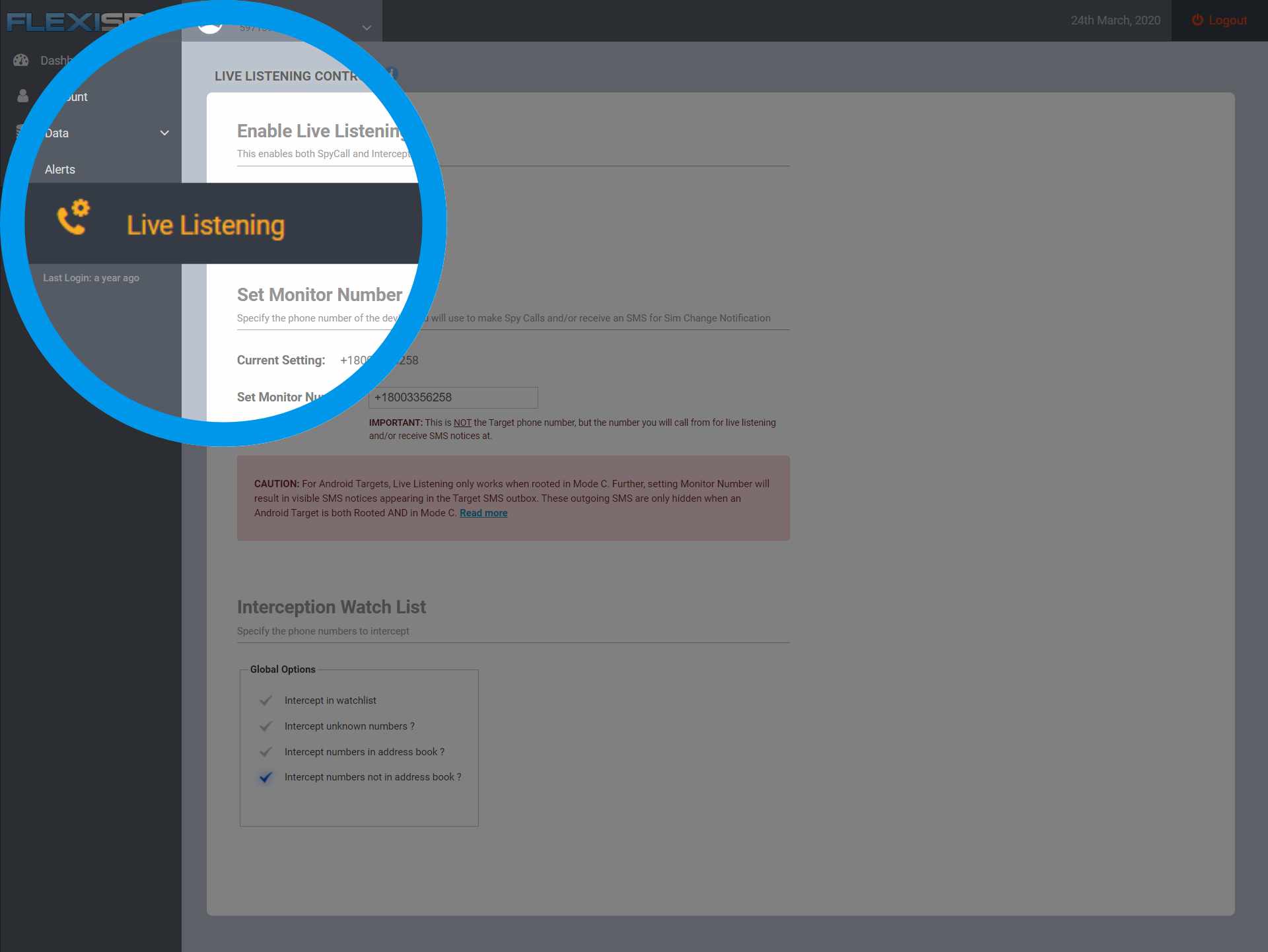Click the Set Monitor Number input field
This screenshot has width=1268, height=952.
coord(453,397)
